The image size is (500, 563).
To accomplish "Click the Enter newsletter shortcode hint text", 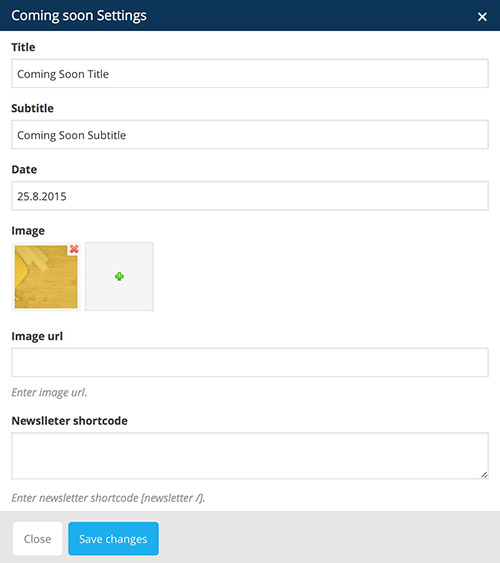I will [x=108, y=498].
